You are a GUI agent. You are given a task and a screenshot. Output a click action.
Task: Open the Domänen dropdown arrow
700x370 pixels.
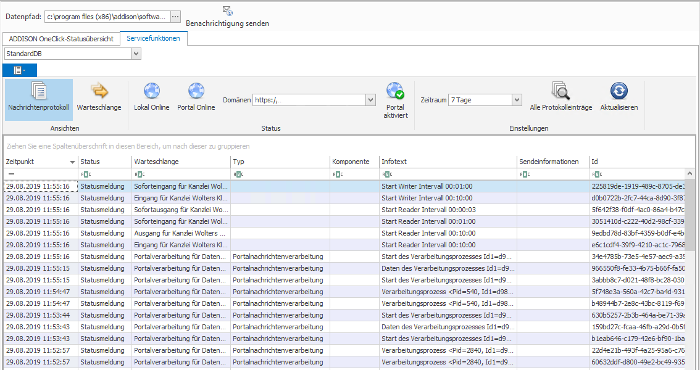coord(371,100)
